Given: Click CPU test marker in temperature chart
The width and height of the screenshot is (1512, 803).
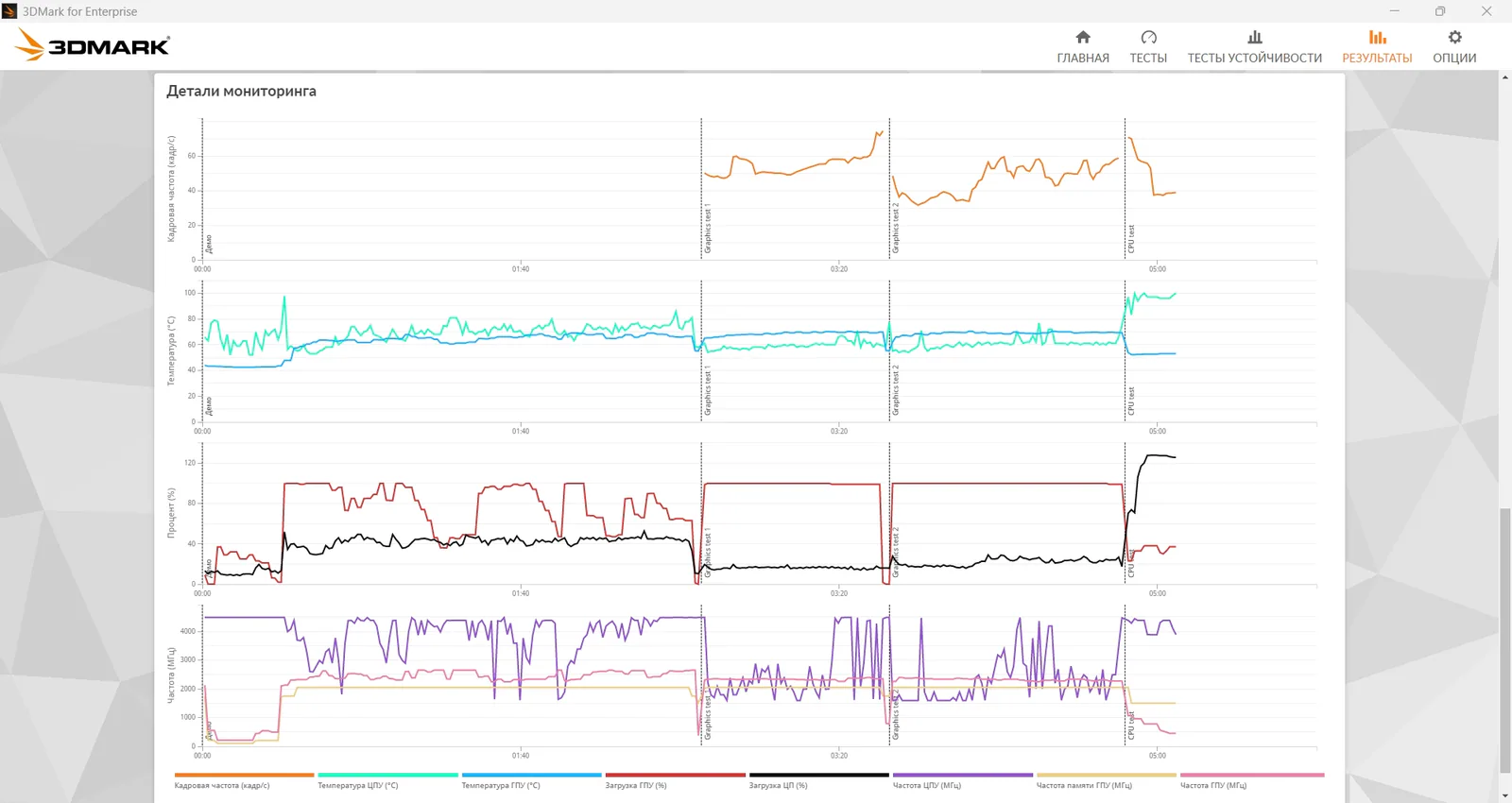Looking at the screenshot, I should click(x=1130, y=401).
